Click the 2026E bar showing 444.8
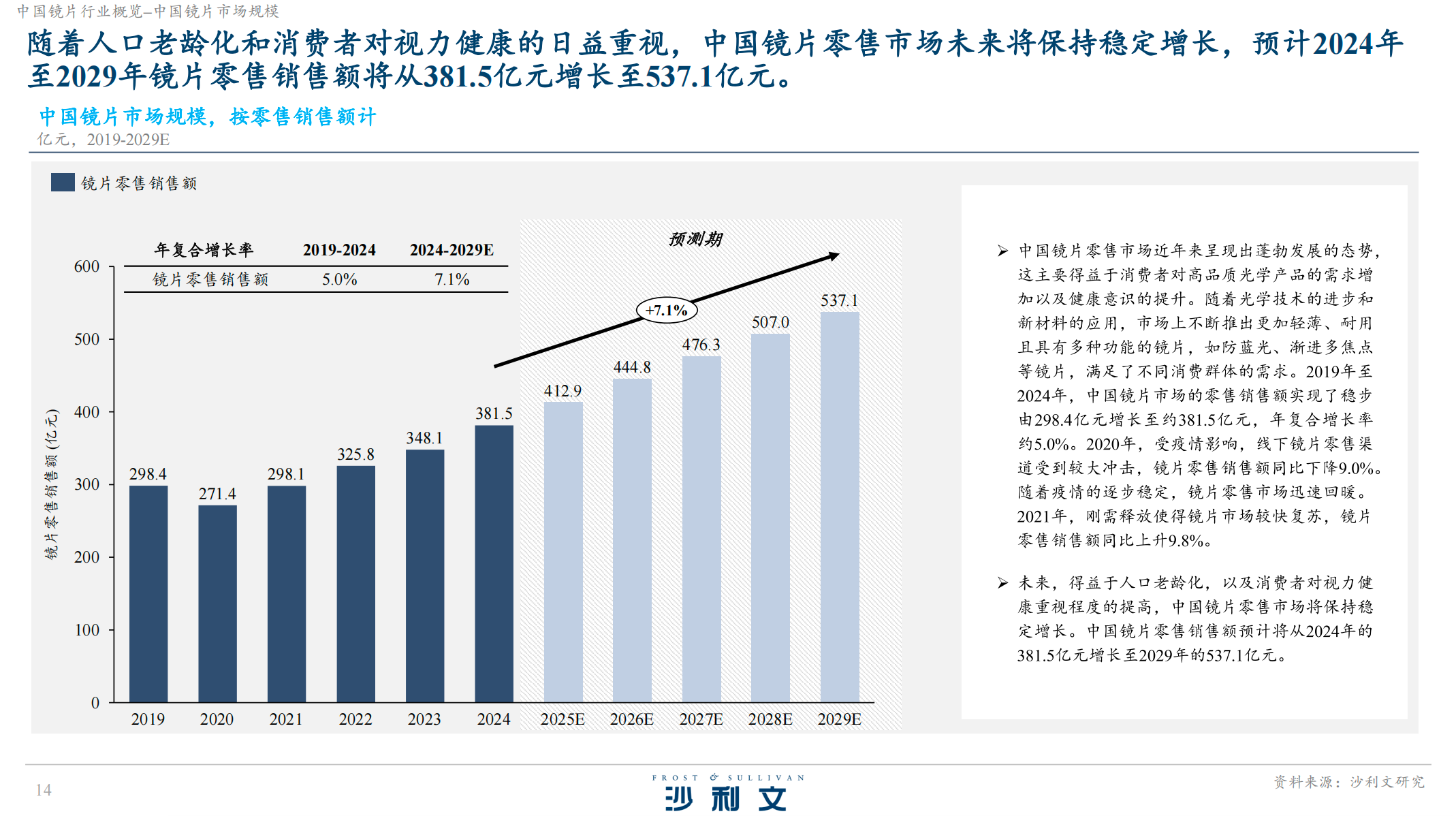 tap(632, 539)
